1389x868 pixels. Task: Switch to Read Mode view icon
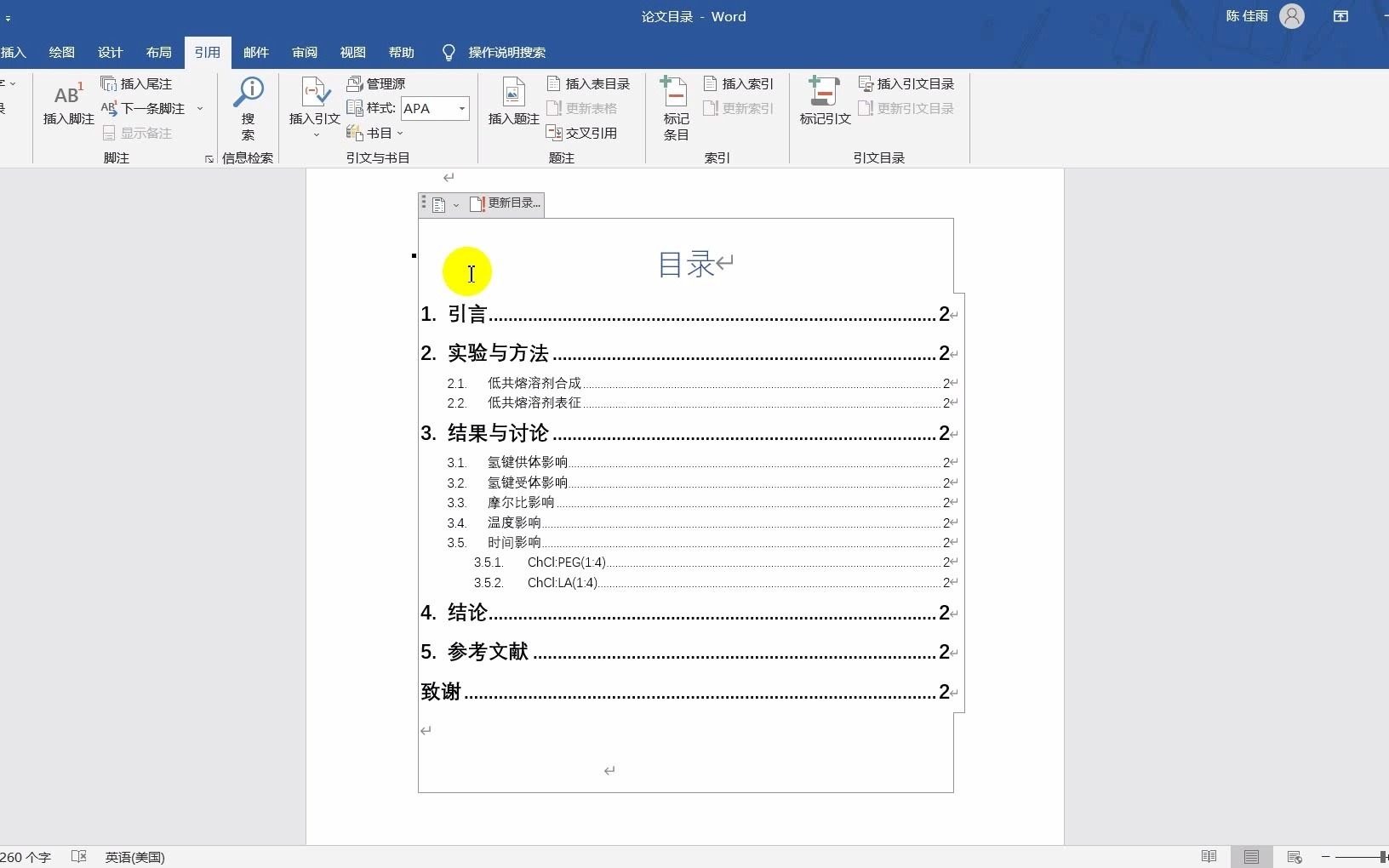1209,856
